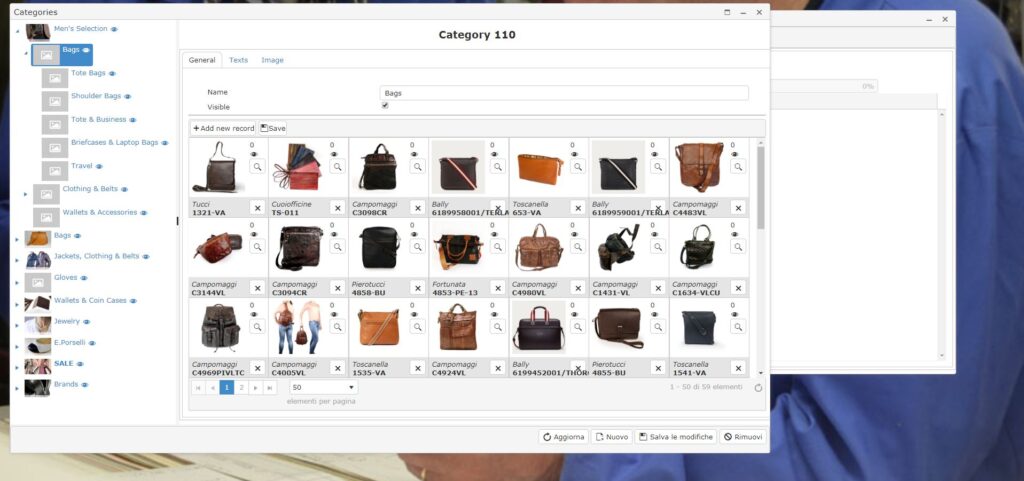The image size is (1024, 481).
Task: Expand the Gloves tree node
Action: [18, 283]
